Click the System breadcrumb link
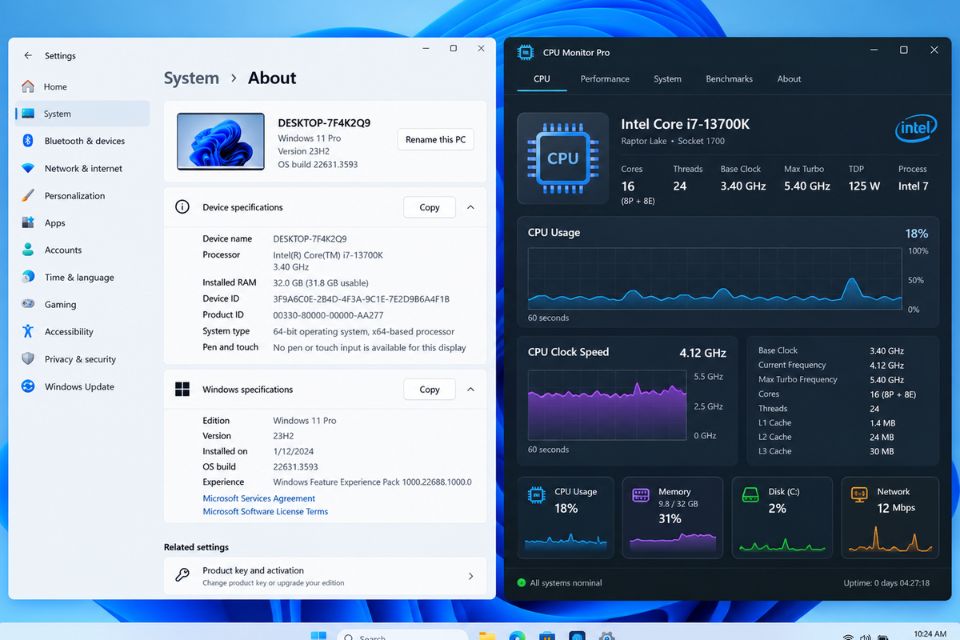Image resolution: width=960 pixels, height=640 pixels. (x=191, y=78)
